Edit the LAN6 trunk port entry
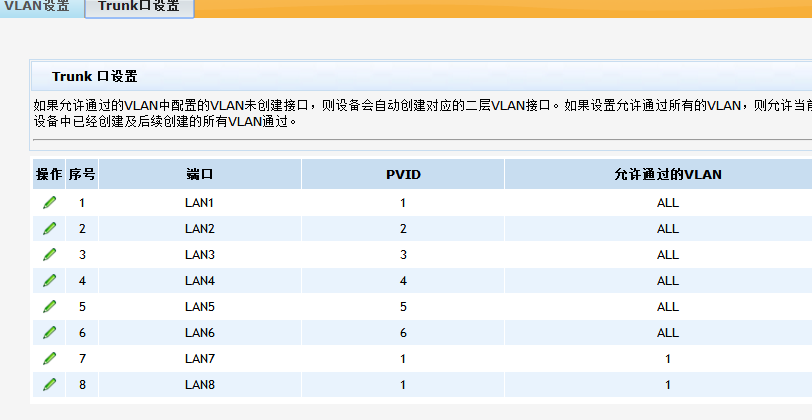 [49, 332]
